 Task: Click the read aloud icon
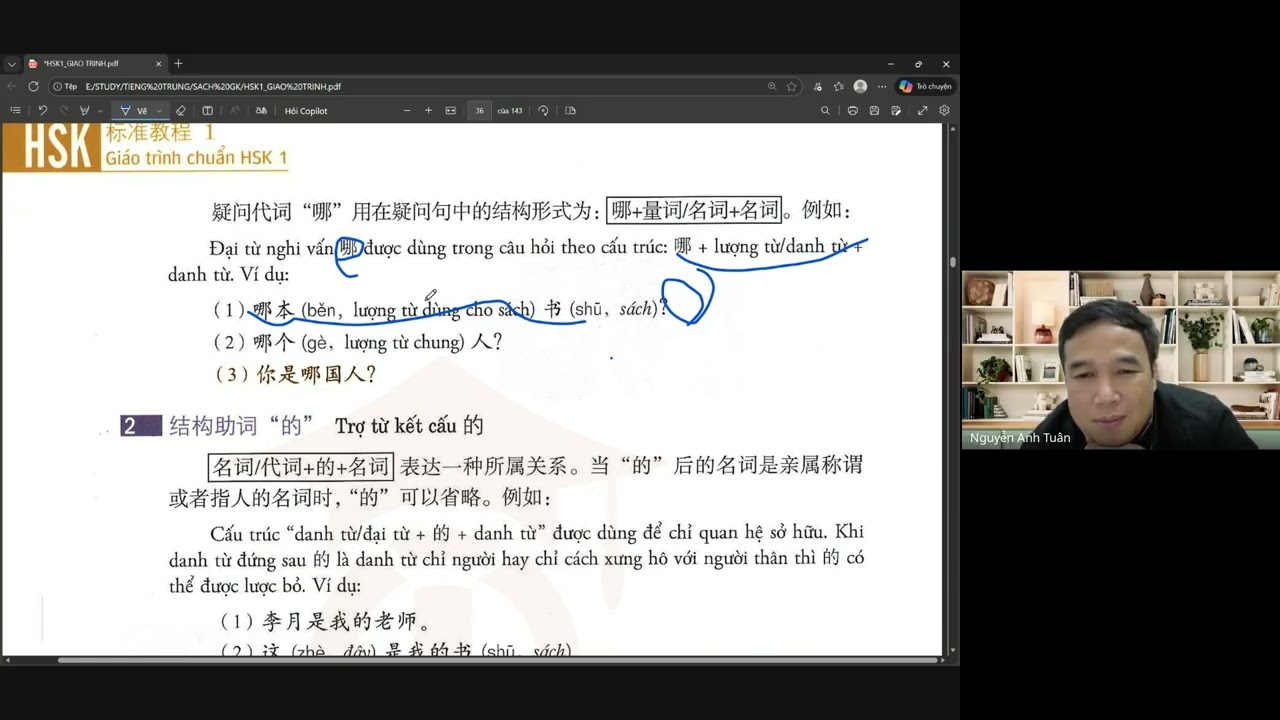(235, 110)
